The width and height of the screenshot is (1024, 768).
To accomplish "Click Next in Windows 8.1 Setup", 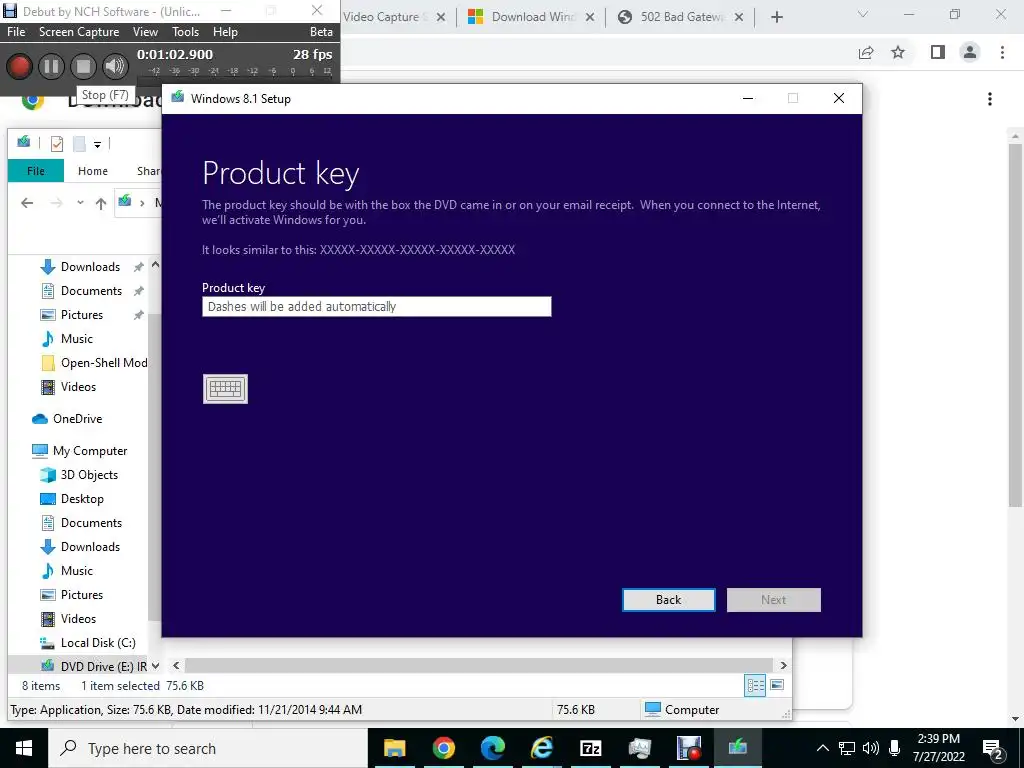I will (773, 600).
